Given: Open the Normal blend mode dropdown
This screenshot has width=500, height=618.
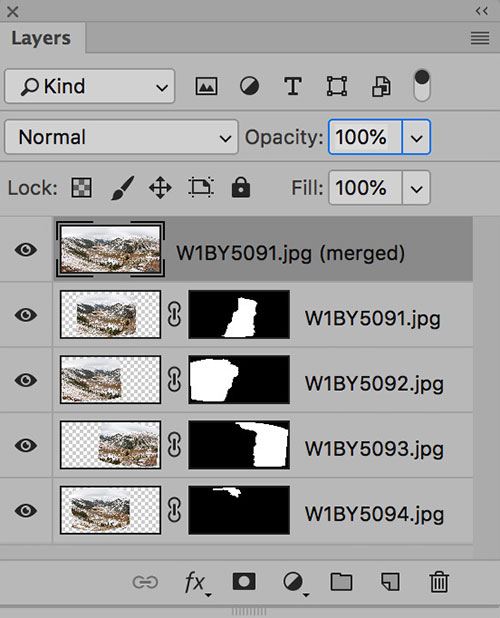Looking at the screenshot, I should 121,137.
